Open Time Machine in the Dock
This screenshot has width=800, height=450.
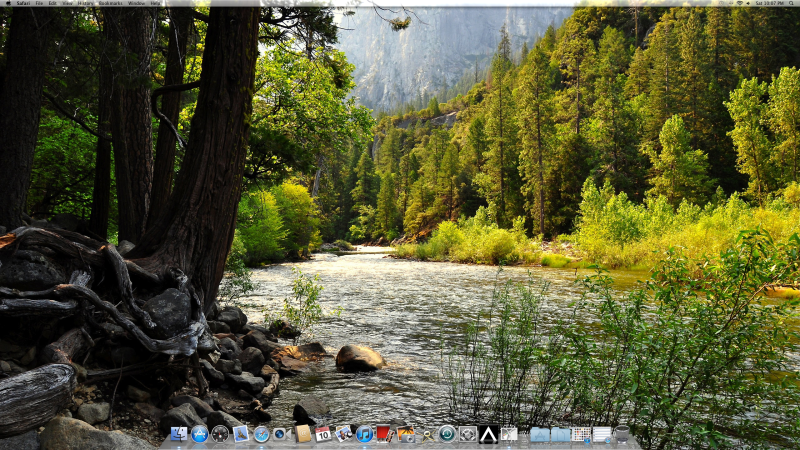pos(447,434)
